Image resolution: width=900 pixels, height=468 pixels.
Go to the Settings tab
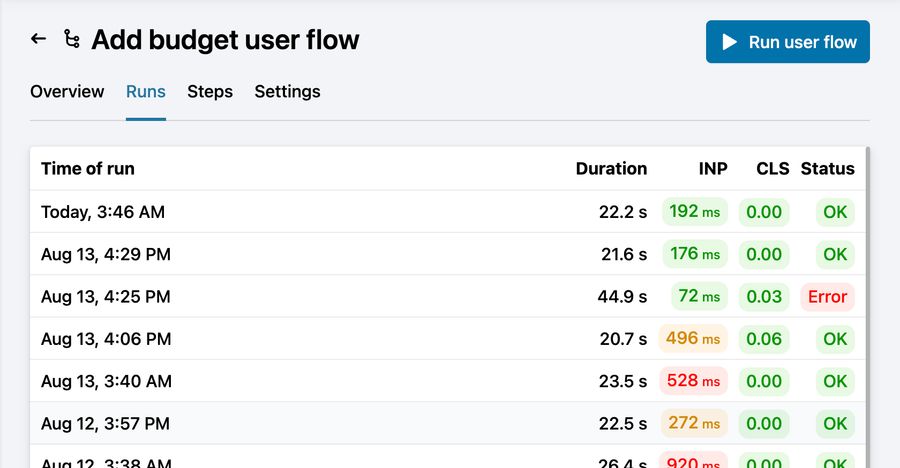pyautogui.click(x=287, y=92)
